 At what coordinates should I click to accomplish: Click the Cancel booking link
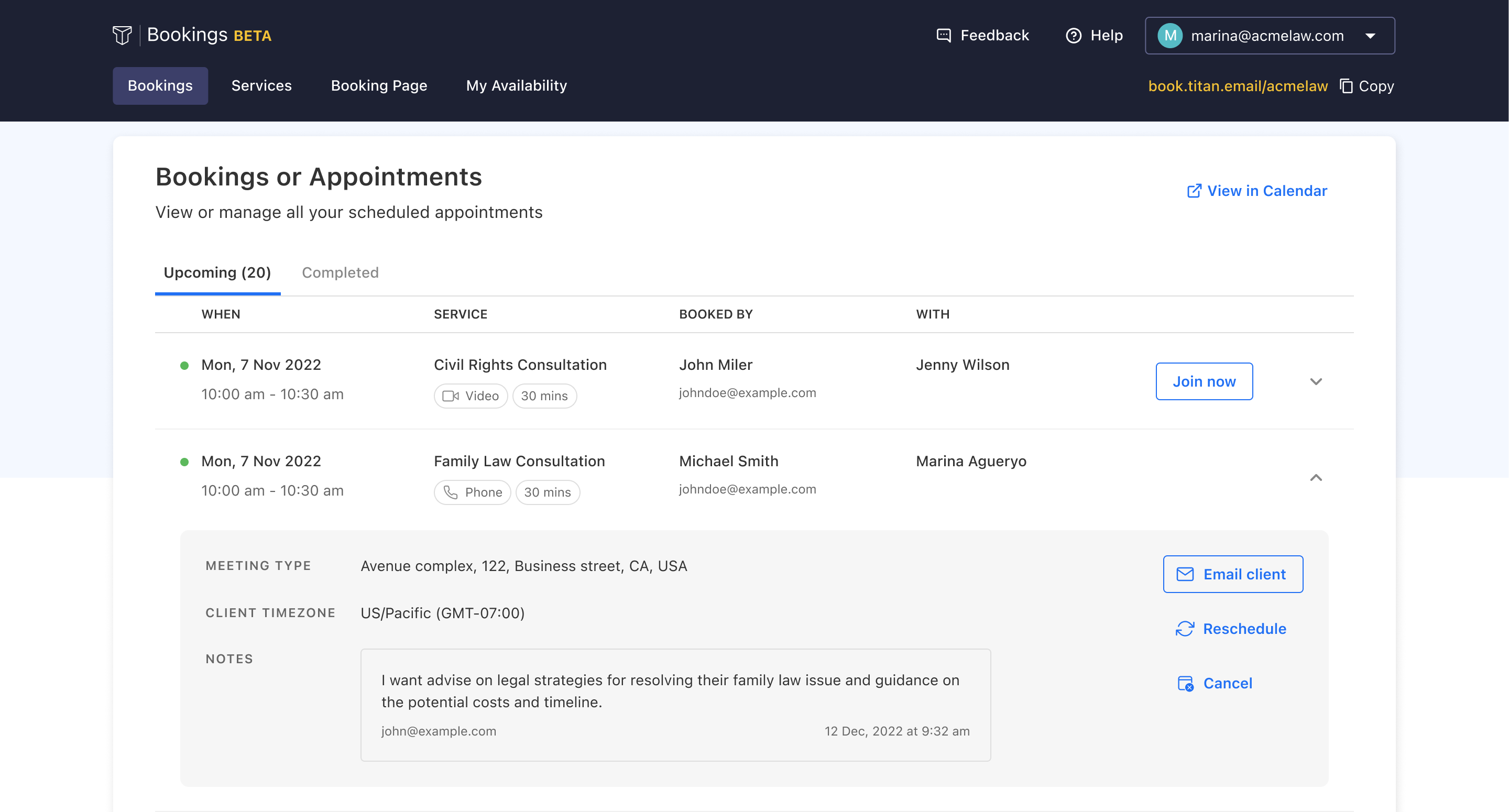pos(1215,683)
